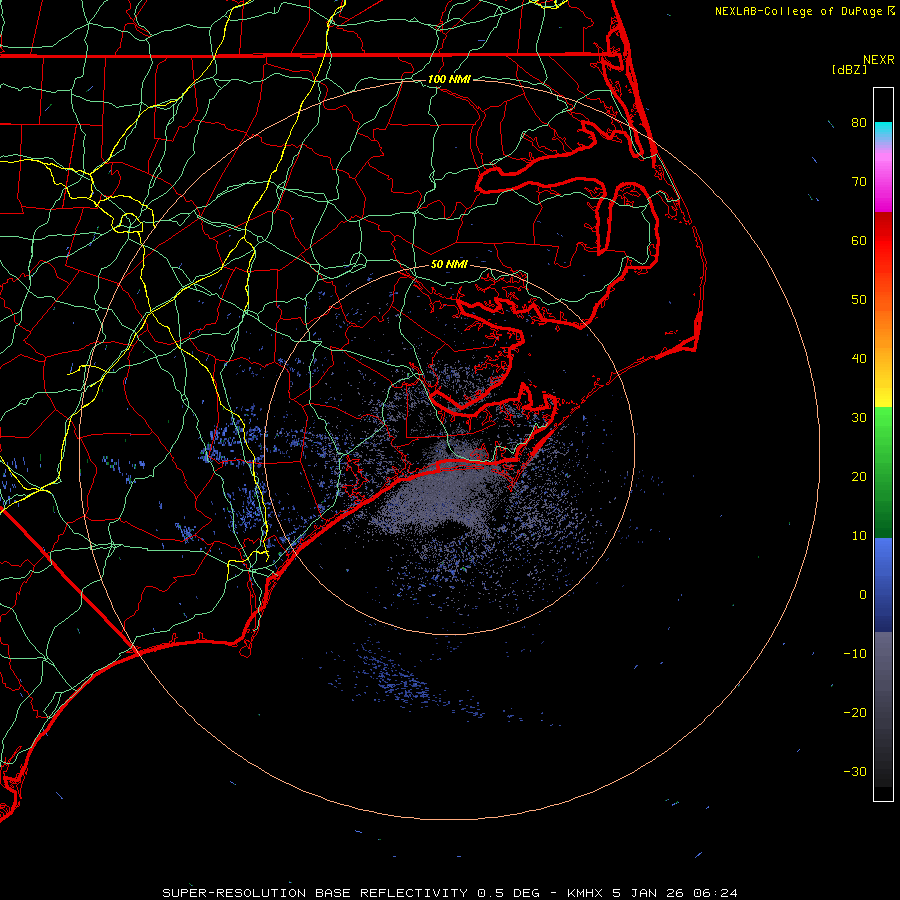Click the 100 NMI range ring label
This screenshot has width=900, height=900.
(449, 79)
